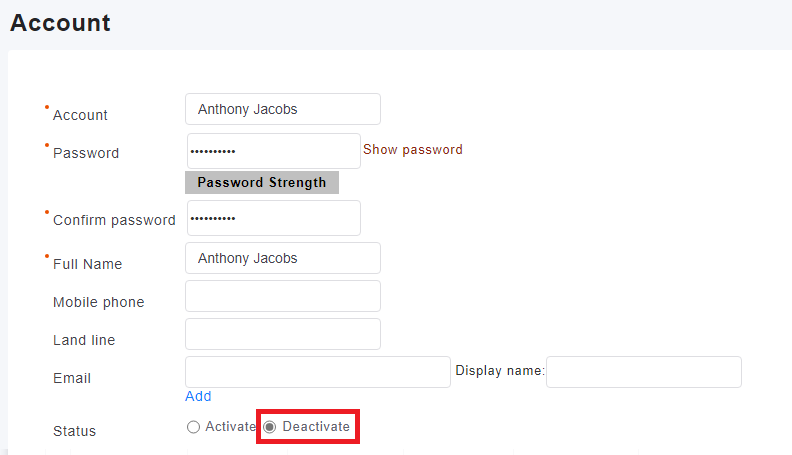Click the Password Strength indicator bar

pyautogui.click(x=262, y=183)
